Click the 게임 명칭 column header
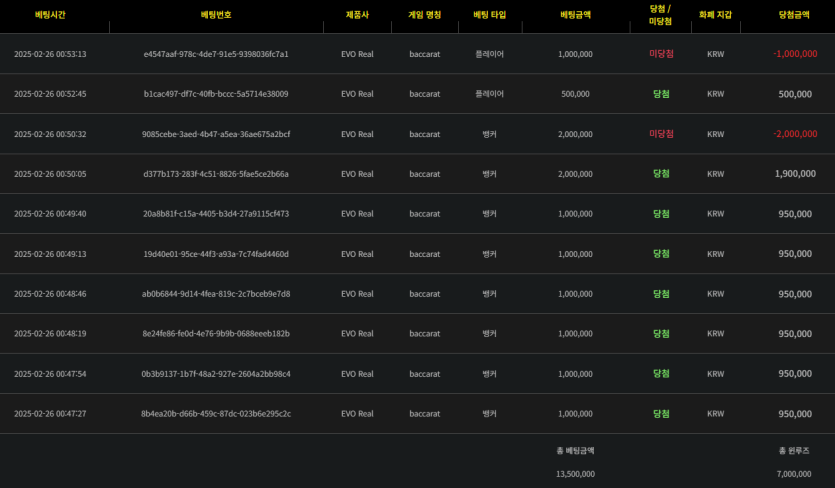The height and width of the screenshot is (488, 835). [x=424, y=15]
